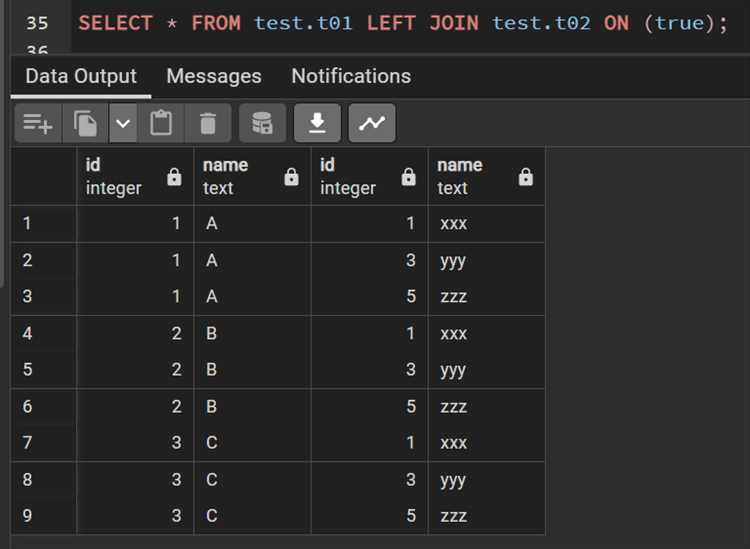Switch to the Messages tab
Image resolution: width=750 pixels, height=549 pixels.
point(214,76)
